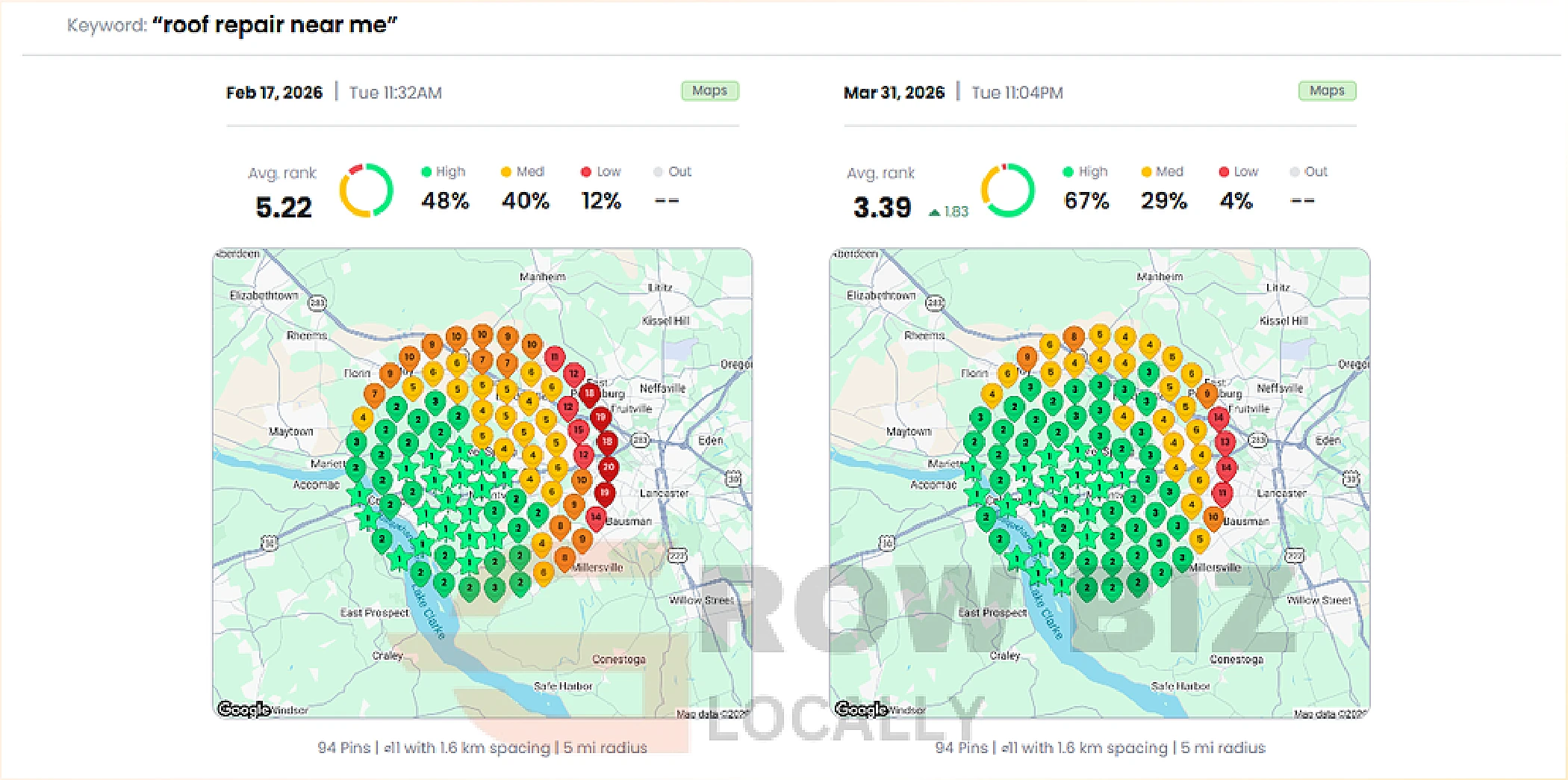
Task: Click the Low 4% legend entry
Action: click(1238, 188)
